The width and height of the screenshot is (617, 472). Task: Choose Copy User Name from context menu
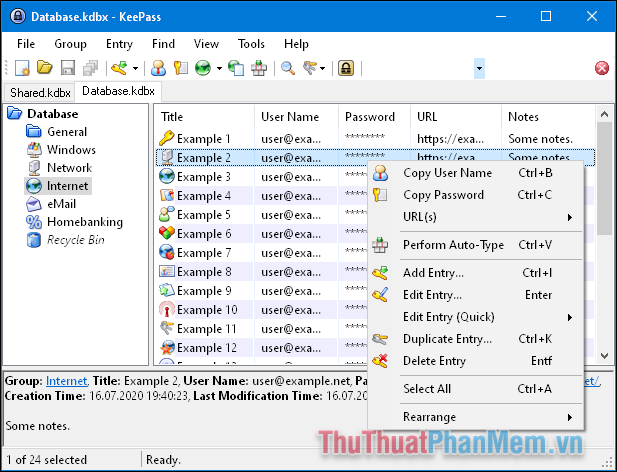[475, 173]
